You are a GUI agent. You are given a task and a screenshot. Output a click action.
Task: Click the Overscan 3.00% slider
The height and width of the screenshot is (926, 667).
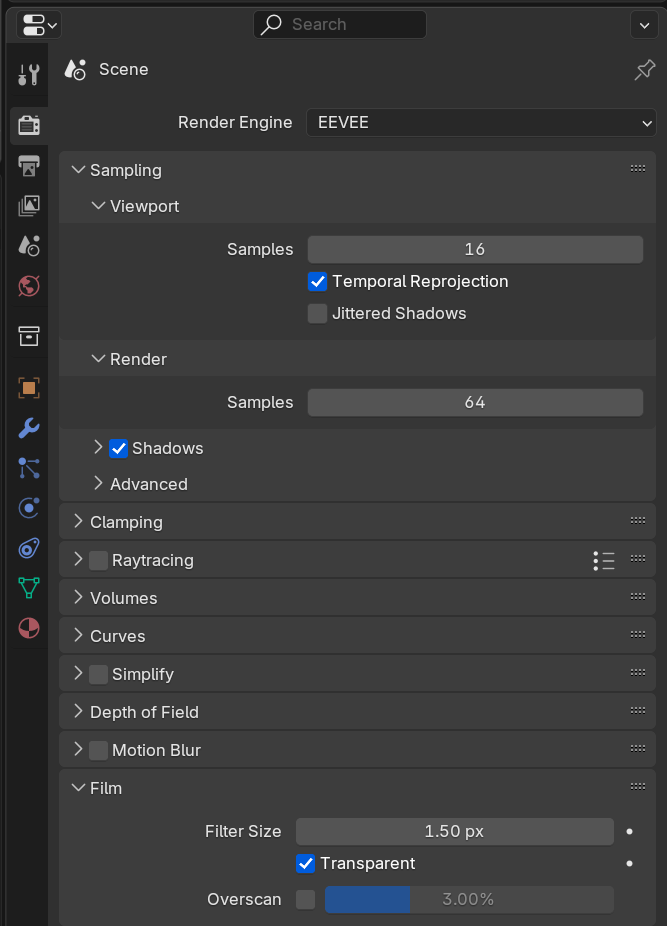[469, 899]
